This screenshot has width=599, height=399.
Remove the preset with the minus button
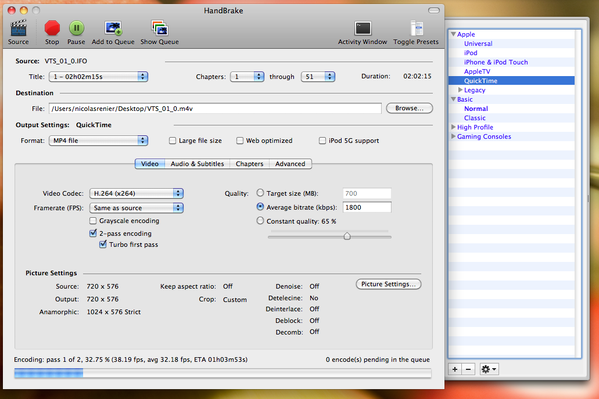click(x=468, y=369)
